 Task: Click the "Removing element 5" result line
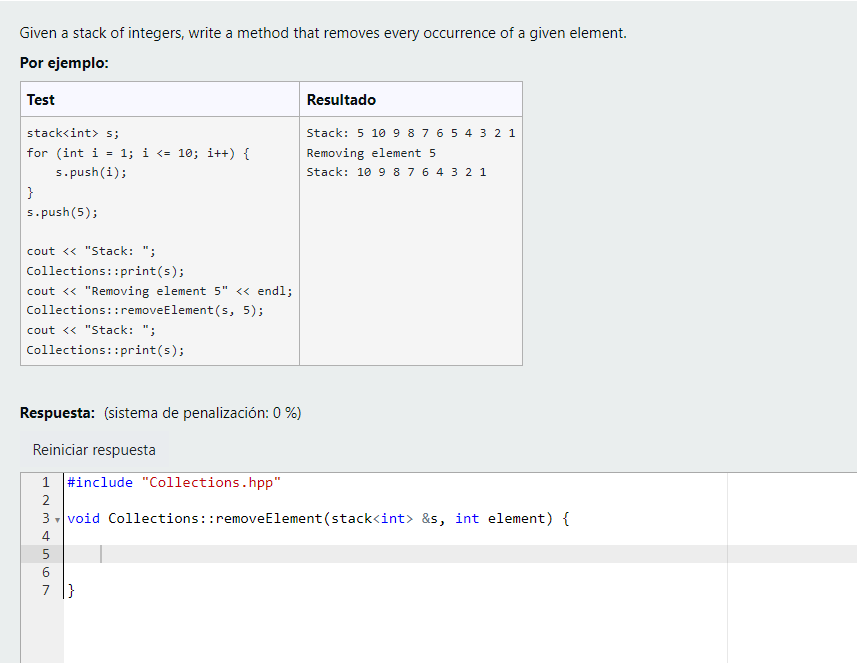pos(371,153)
